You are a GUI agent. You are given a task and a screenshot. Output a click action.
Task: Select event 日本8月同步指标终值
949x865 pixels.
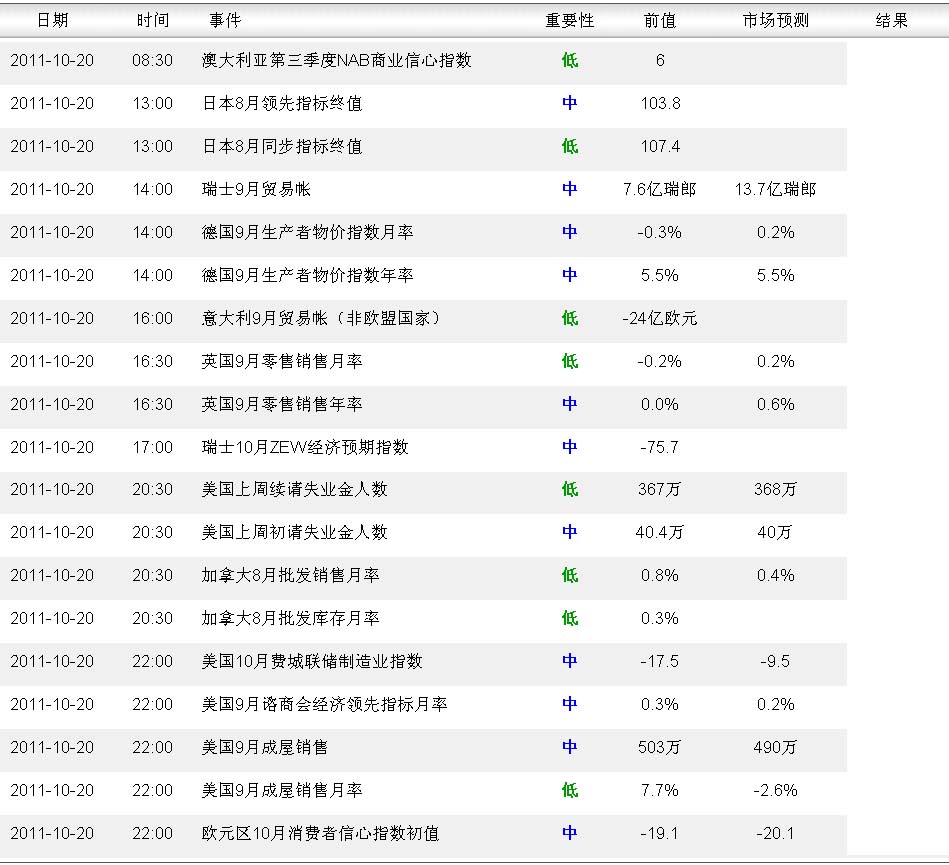[x=282, y=146]
